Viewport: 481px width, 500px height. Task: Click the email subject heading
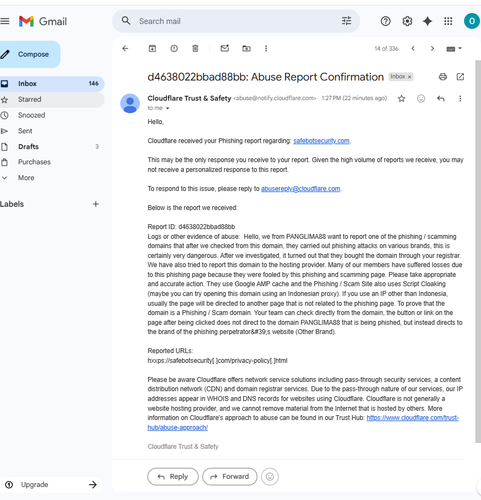coord(266,77)
